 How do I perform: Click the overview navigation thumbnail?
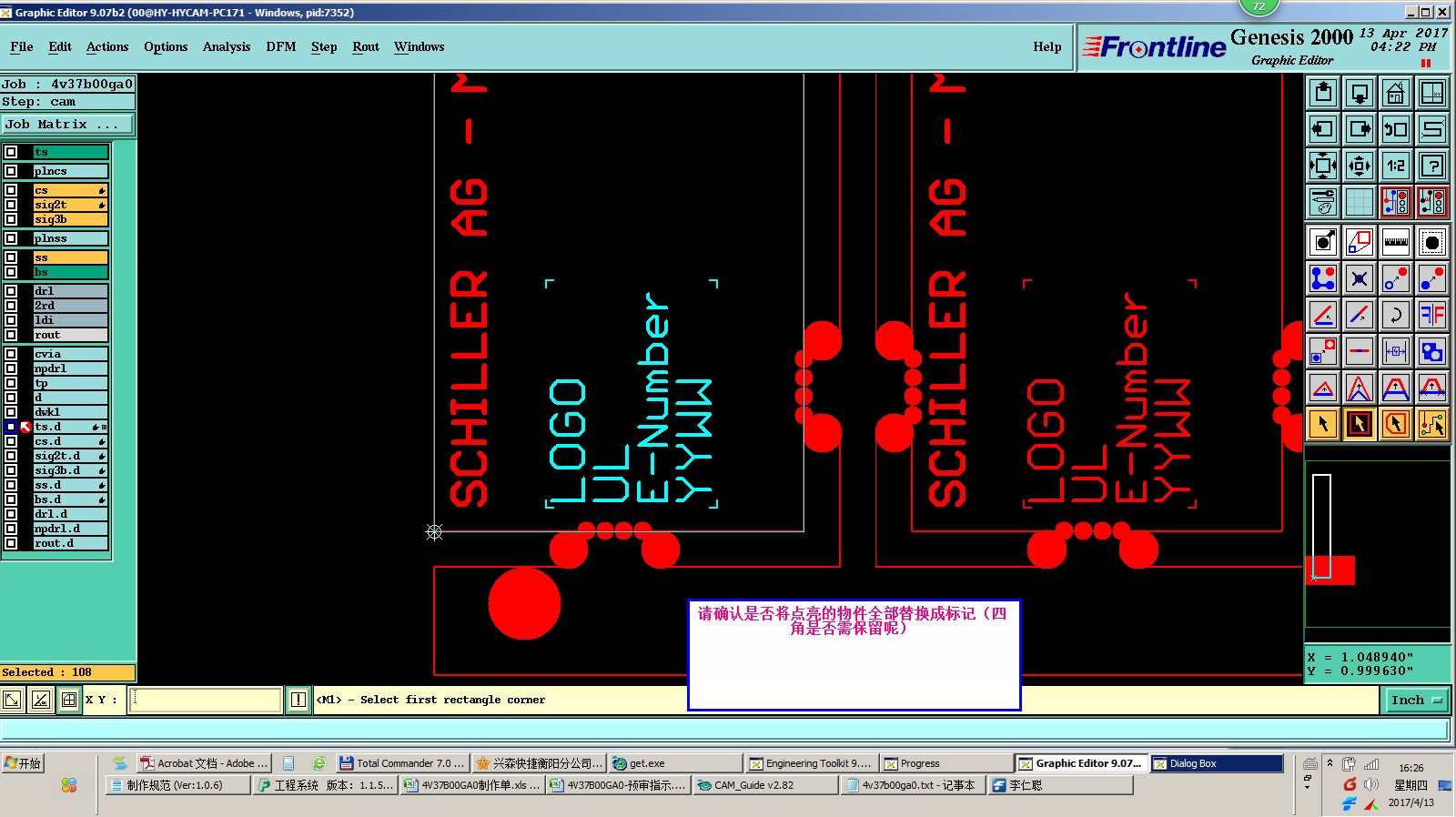pos(1377,543)
